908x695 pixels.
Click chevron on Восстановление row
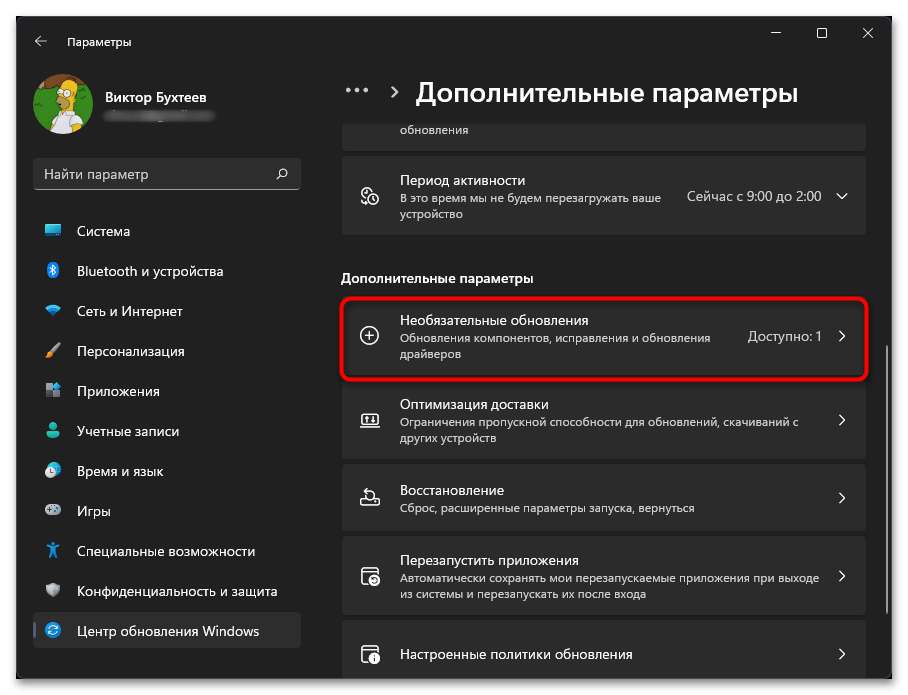click(843, 498)
